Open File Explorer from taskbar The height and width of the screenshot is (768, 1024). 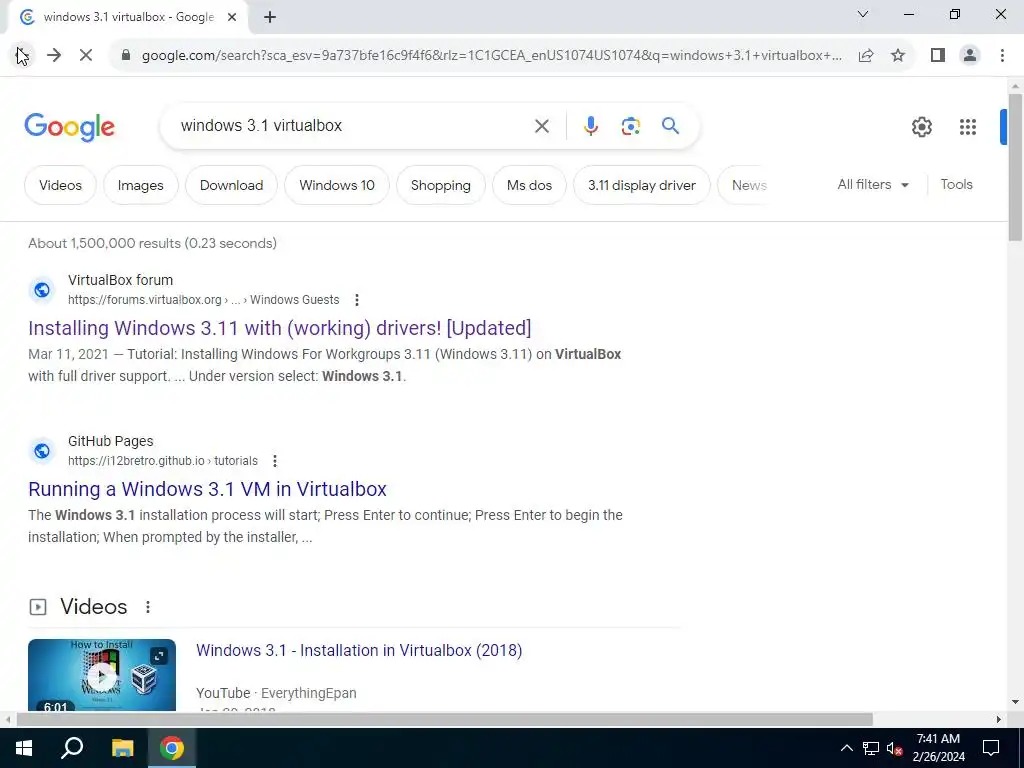[x=122, y=748]
